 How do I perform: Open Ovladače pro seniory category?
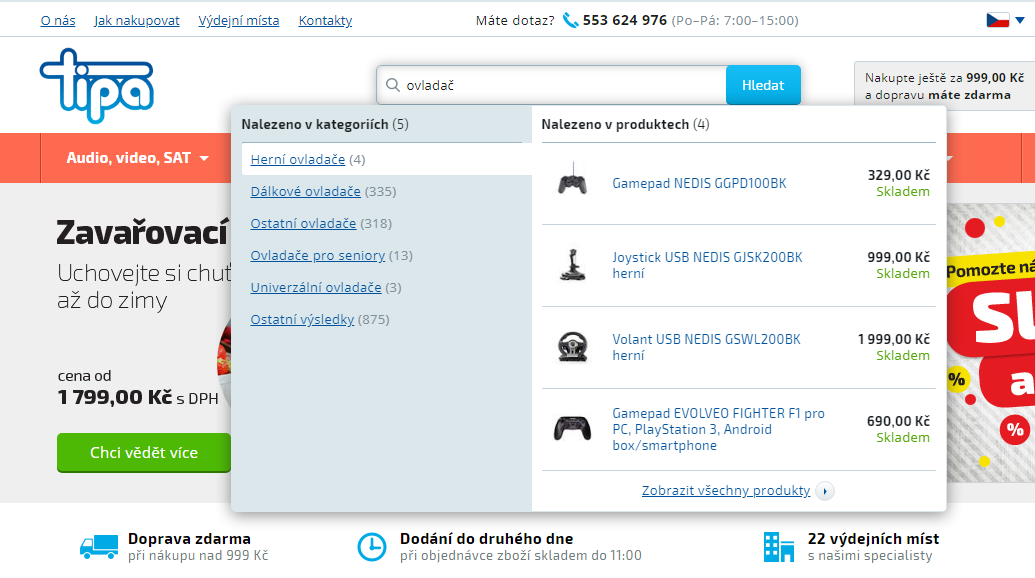coord(317,255)
